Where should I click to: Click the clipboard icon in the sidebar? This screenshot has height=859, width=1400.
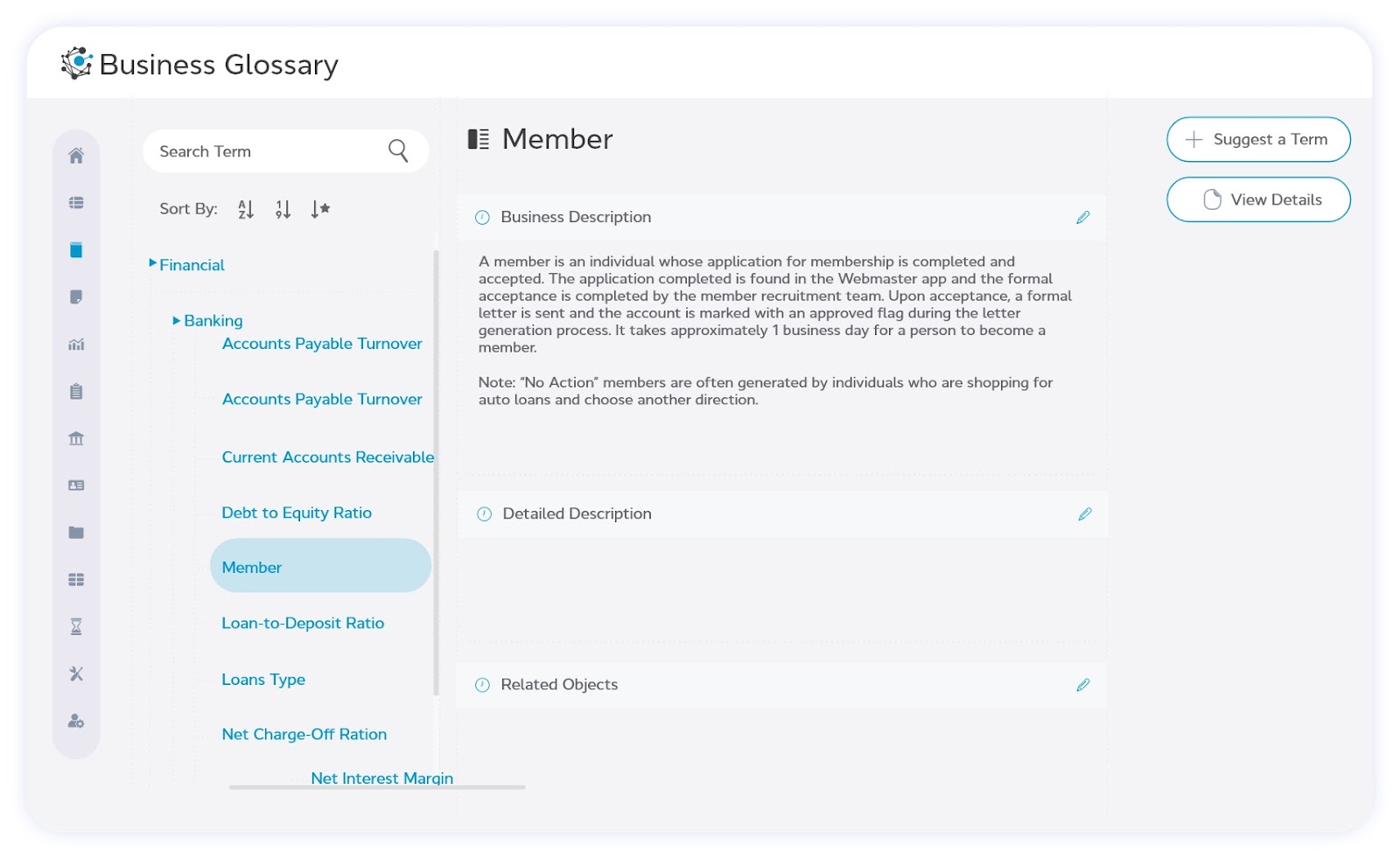click(x=76, y=392)
